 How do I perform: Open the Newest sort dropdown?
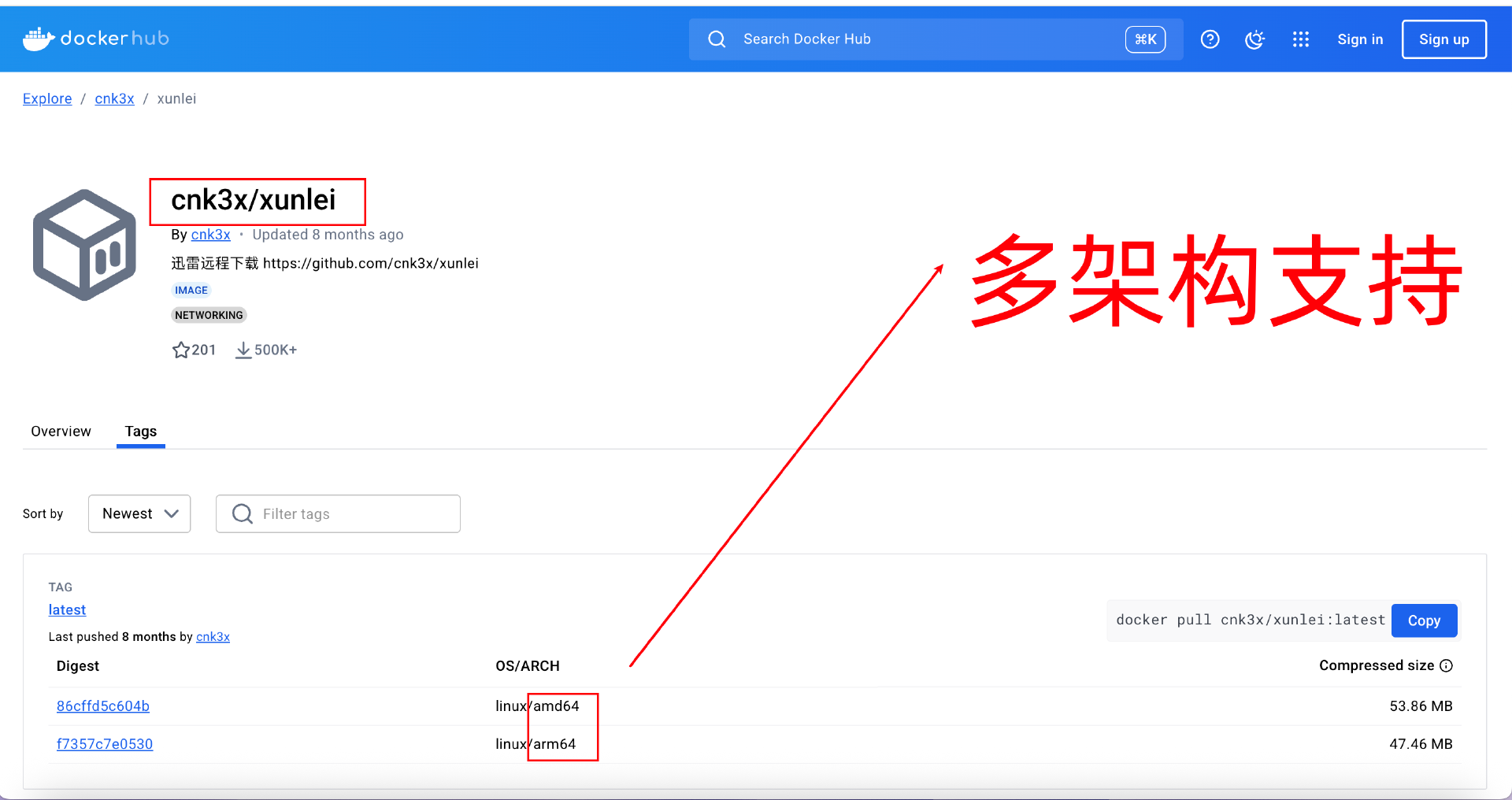click(x=139, y=513)
